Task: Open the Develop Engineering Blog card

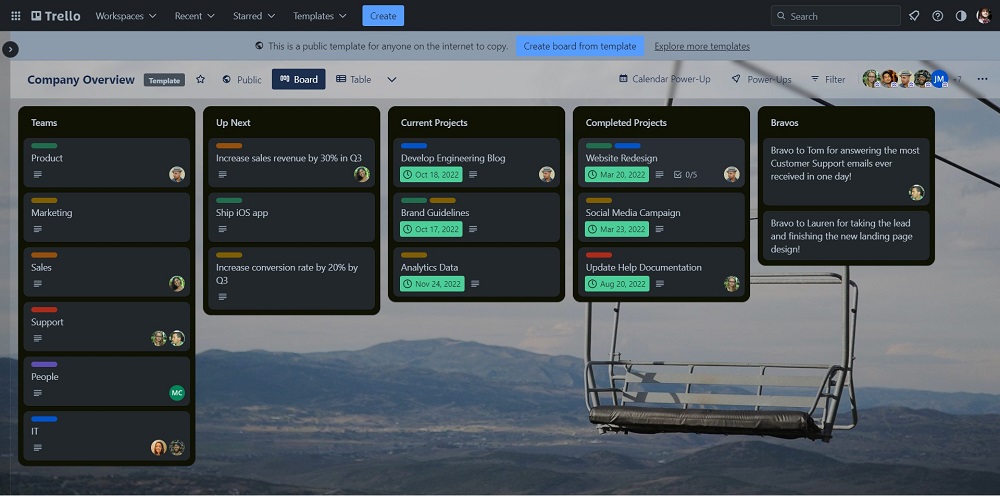Action: (476, 163)
